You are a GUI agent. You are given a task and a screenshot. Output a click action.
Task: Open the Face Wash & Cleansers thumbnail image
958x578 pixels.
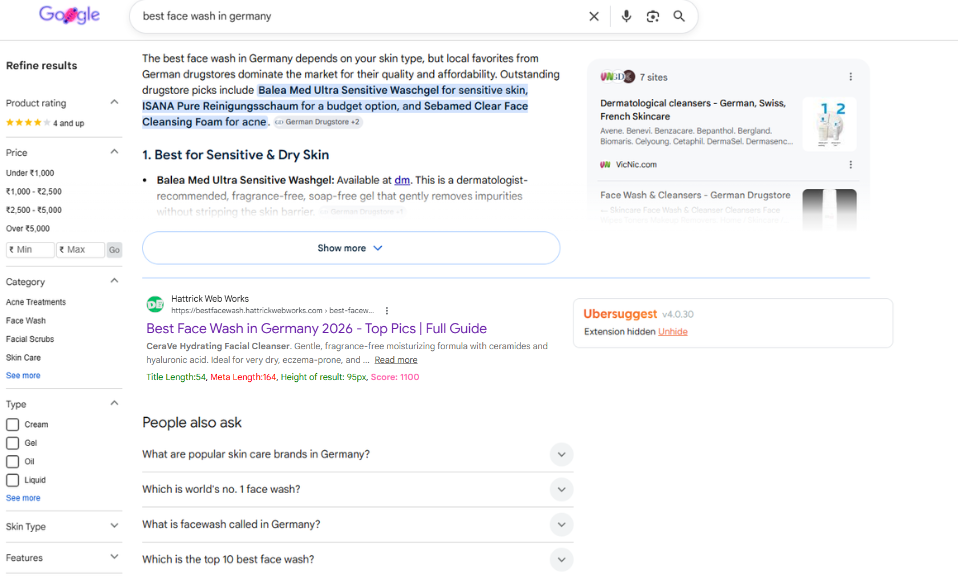(829, 210)
